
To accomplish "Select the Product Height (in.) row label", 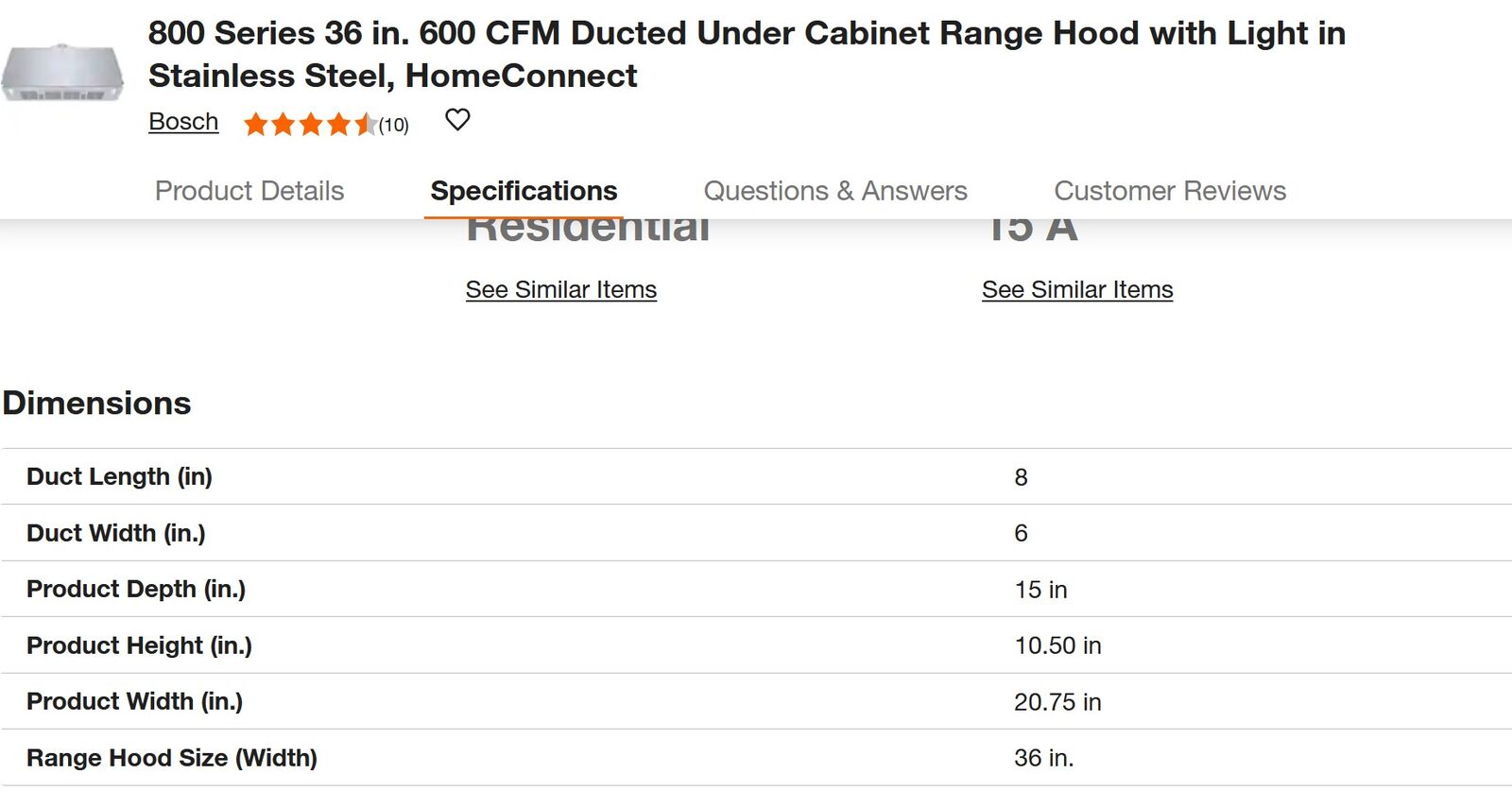I will coord(139,645).
